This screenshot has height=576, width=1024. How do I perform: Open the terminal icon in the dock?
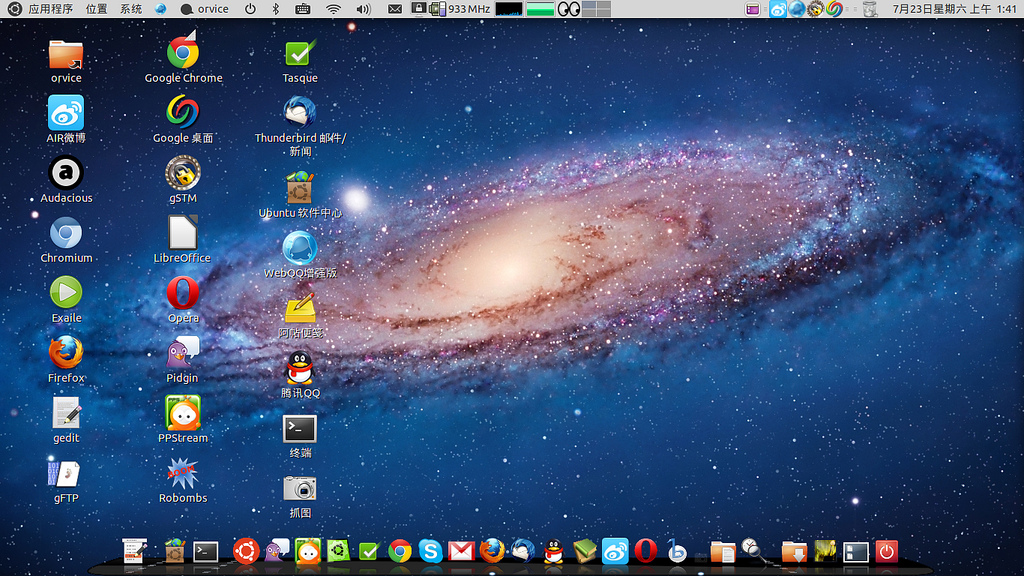click(x=206, y=552)
